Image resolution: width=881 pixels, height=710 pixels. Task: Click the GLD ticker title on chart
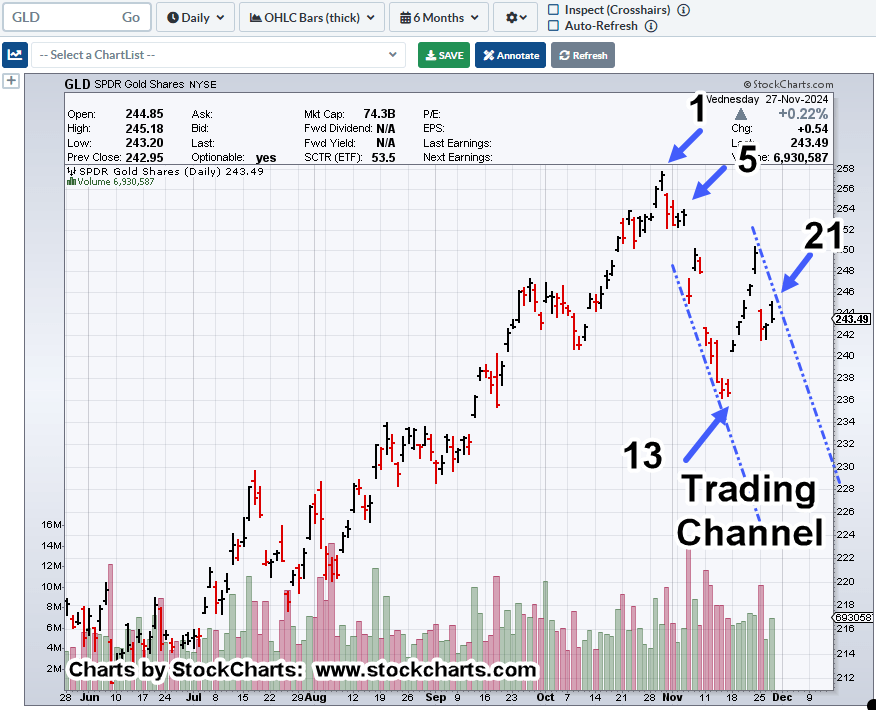pyautogui.click(x=77, y=84)
